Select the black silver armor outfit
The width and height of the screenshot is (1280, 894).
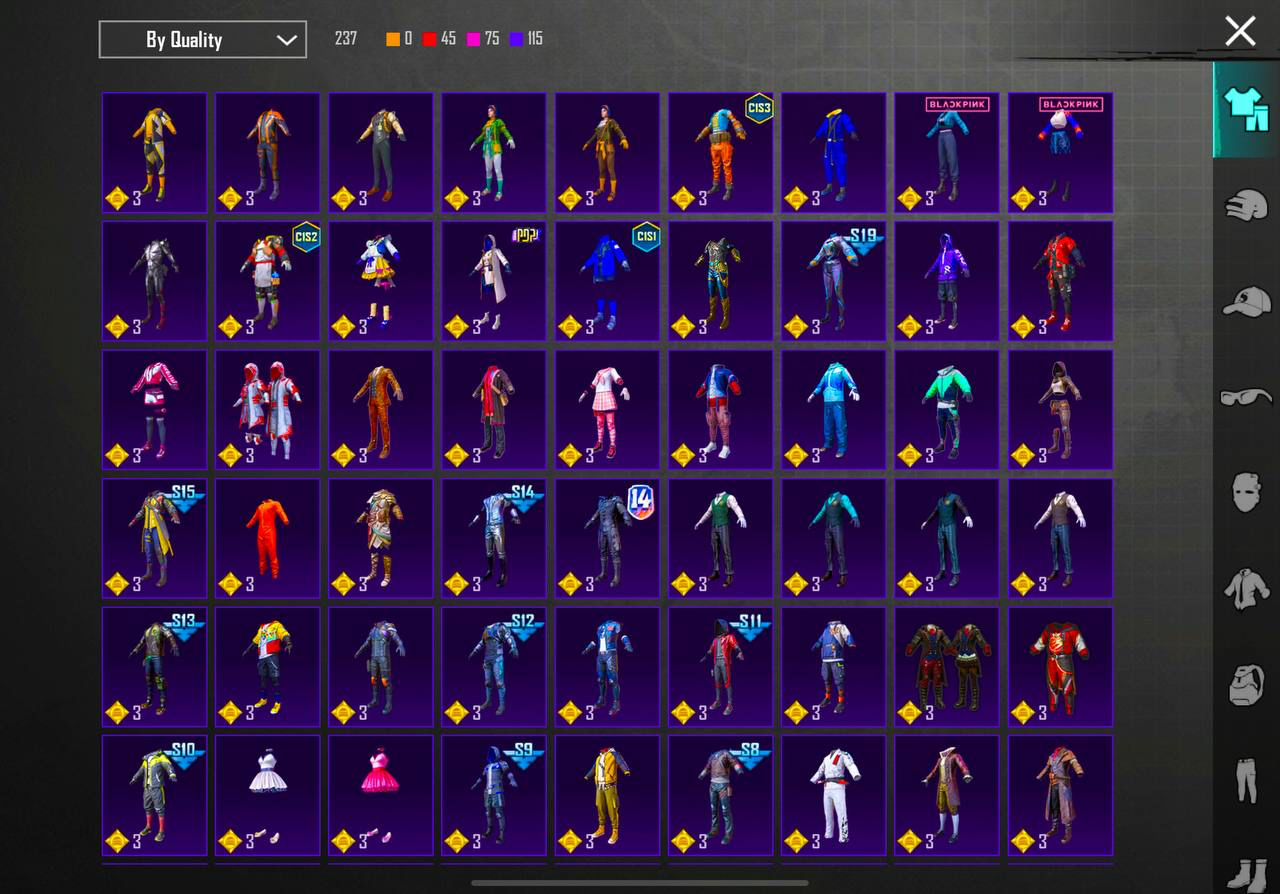pos(154,281)
